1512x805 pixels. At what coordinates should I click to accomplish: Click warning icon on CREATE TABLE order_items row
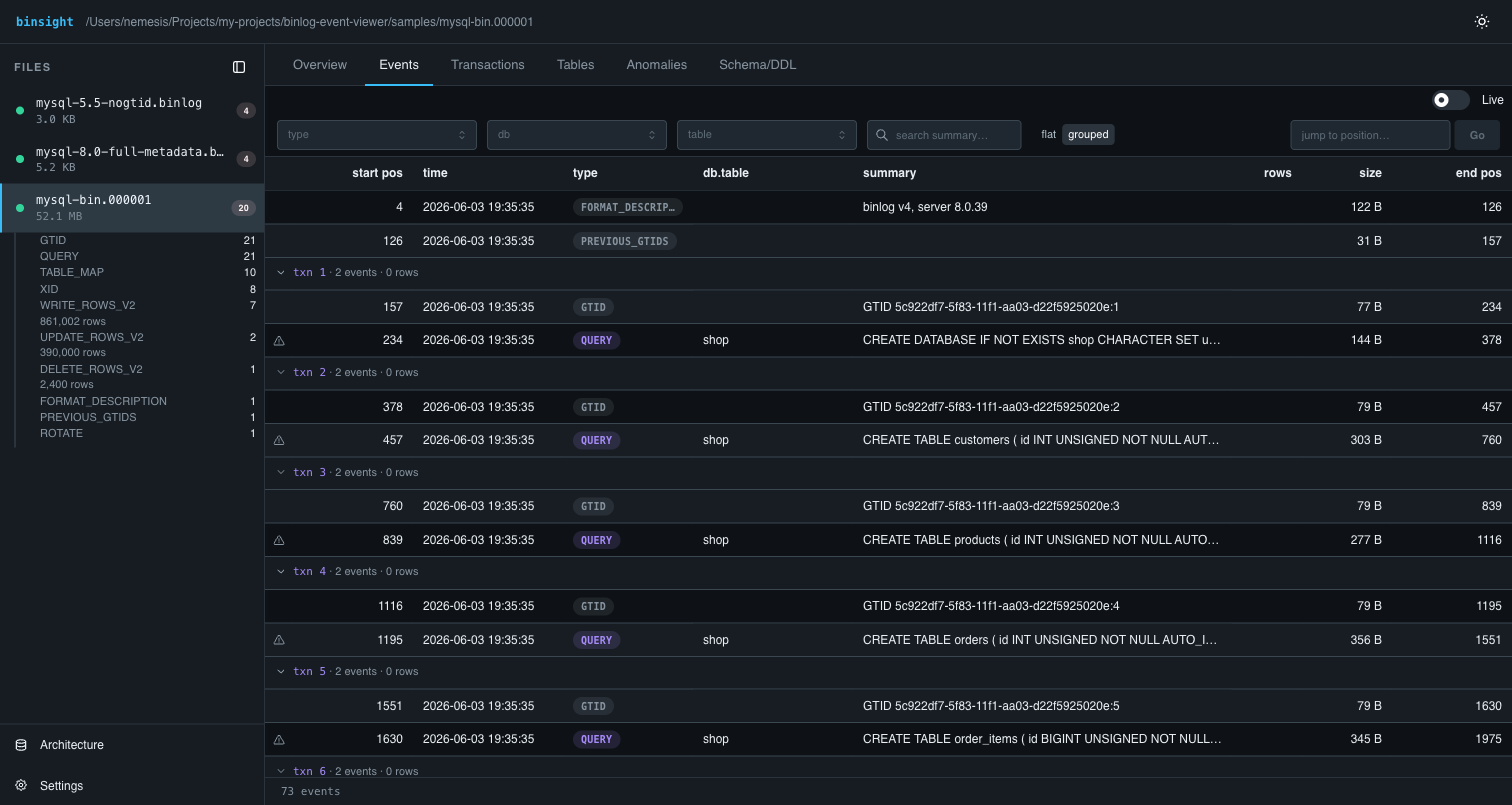[279, 740]
